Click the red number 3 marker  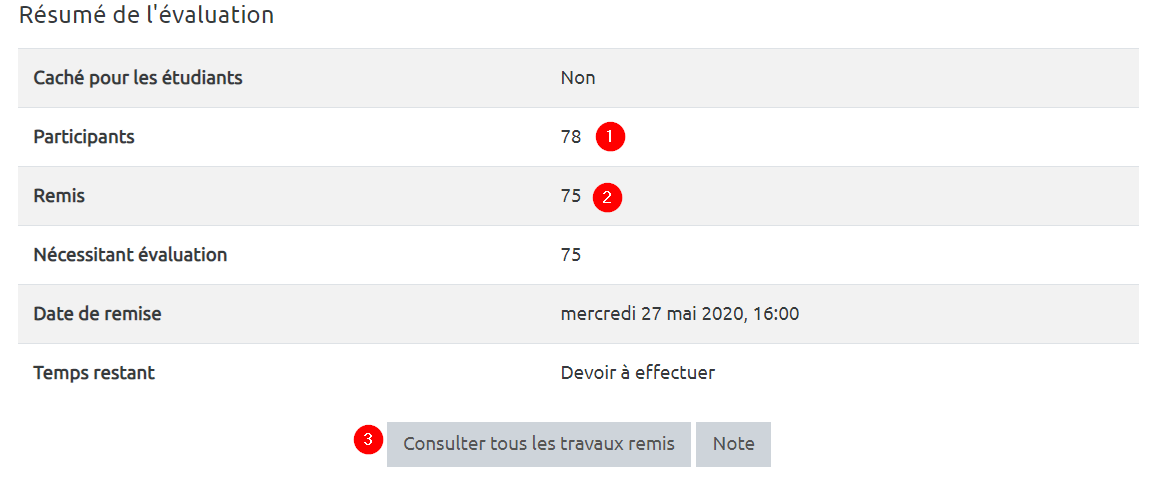click(369, 439)
